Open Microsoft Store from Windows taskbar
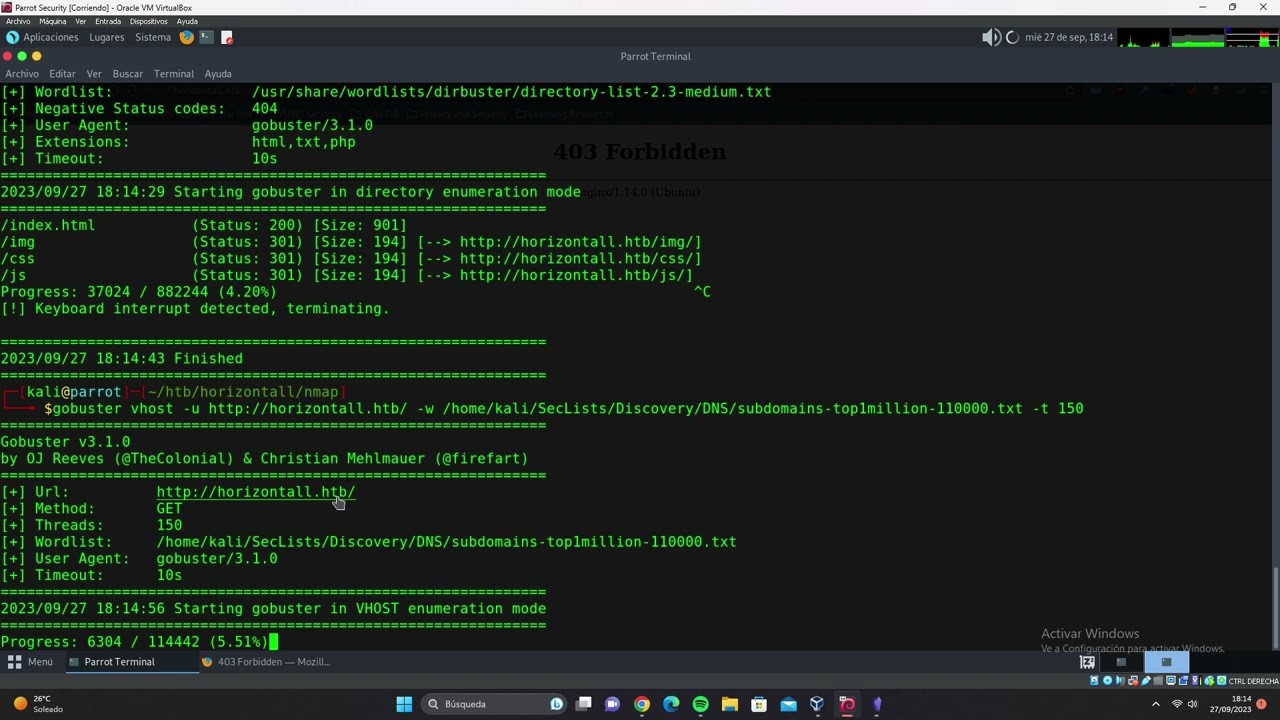 click(759, 704)
